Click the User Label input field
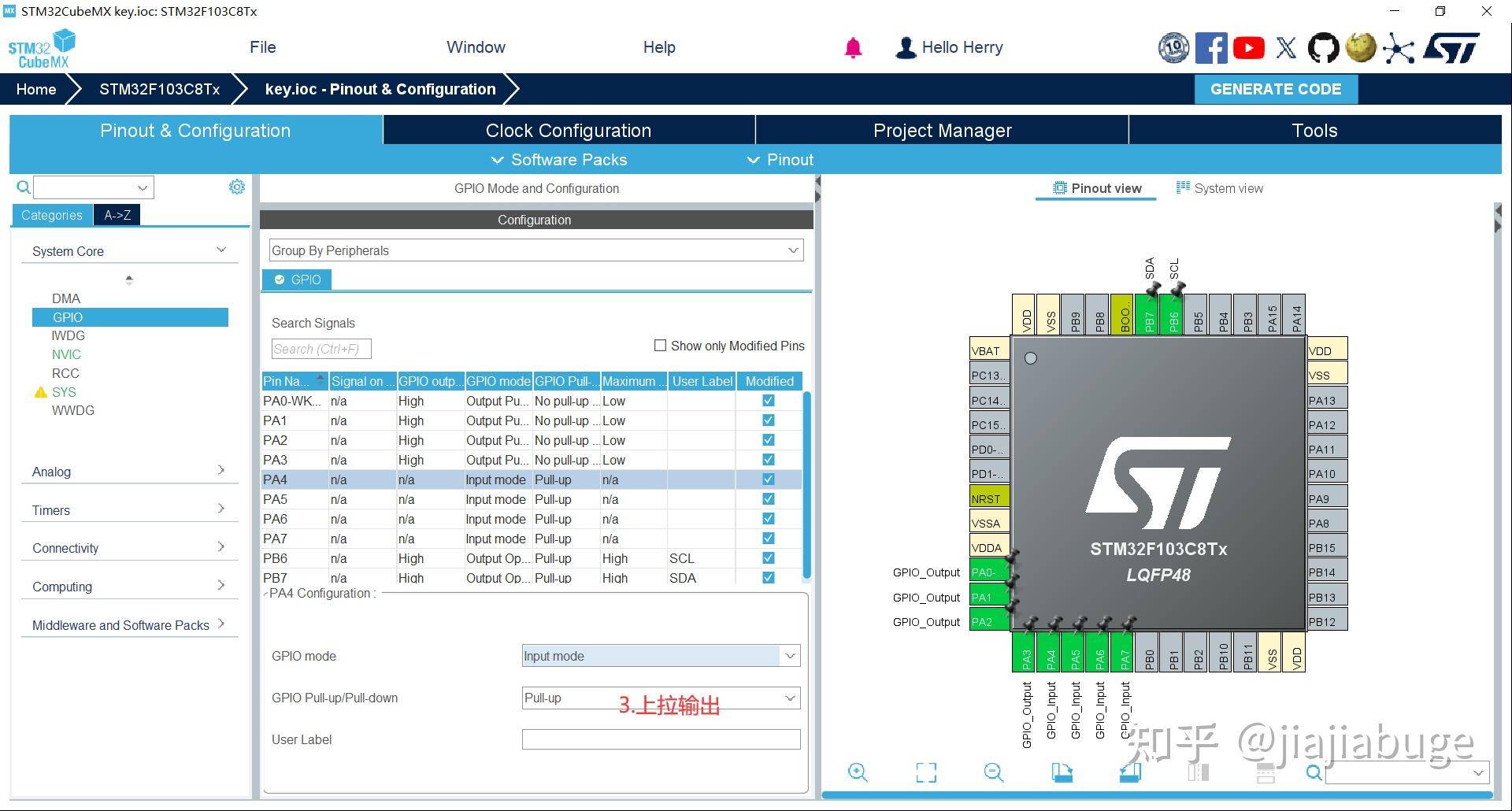The height and width of the screenshot is (811, 1512). point(661,739)
